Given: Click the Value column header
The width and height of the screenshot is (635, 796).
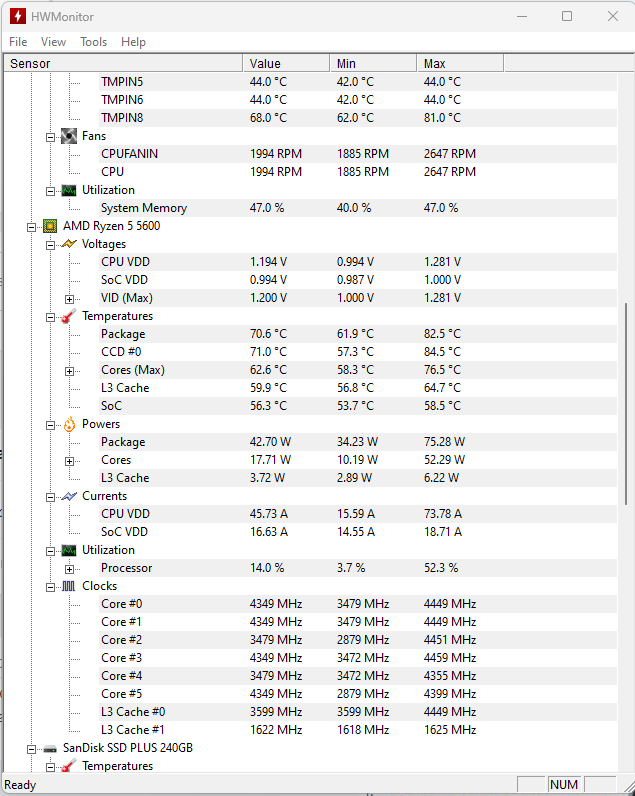Looking at the screenshot, I should (x=286, y=63).
